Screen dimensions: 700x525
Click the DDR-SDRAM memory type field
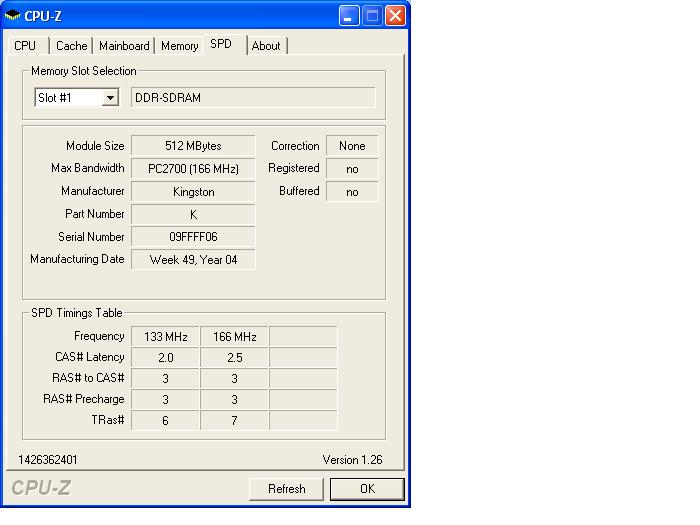click(x=253, y=98)
